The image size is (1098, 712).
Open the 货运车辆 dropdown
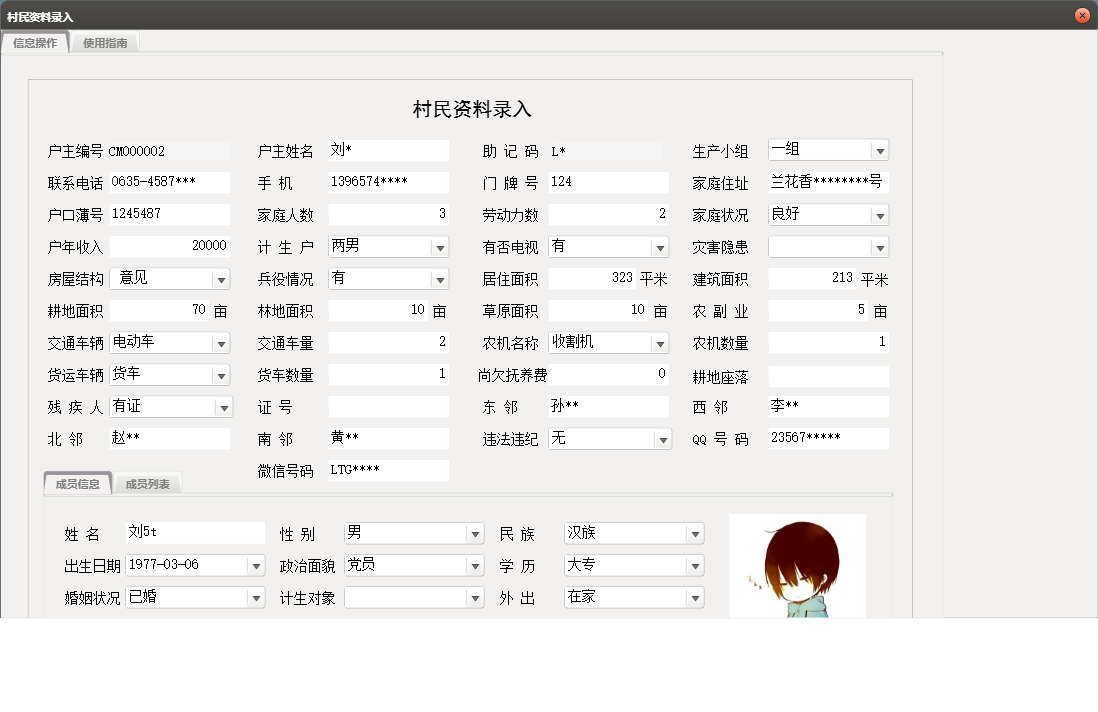click(221, 375)
